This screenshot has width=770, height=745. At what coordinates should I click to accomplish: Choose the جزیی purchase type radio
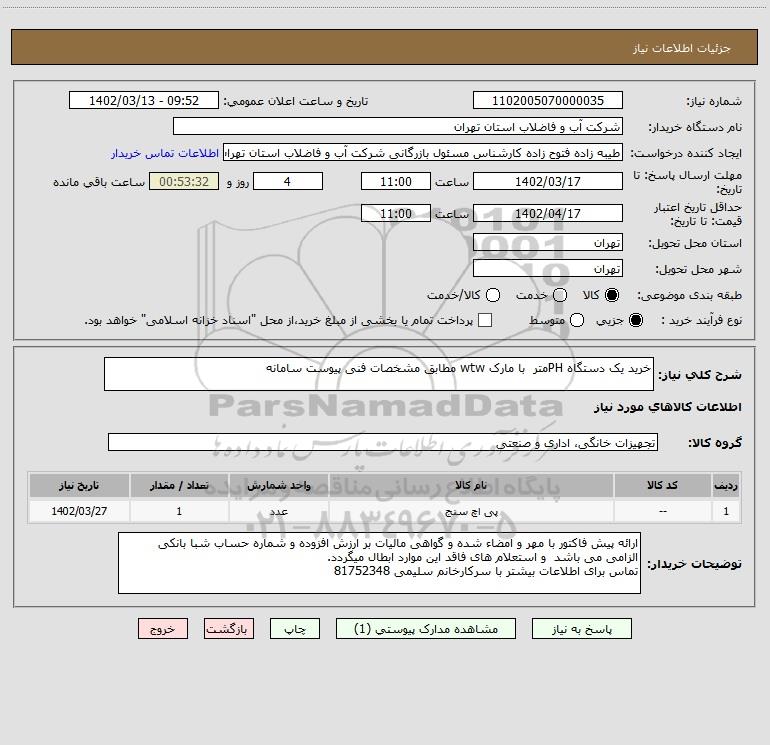[x=636, y=320]
